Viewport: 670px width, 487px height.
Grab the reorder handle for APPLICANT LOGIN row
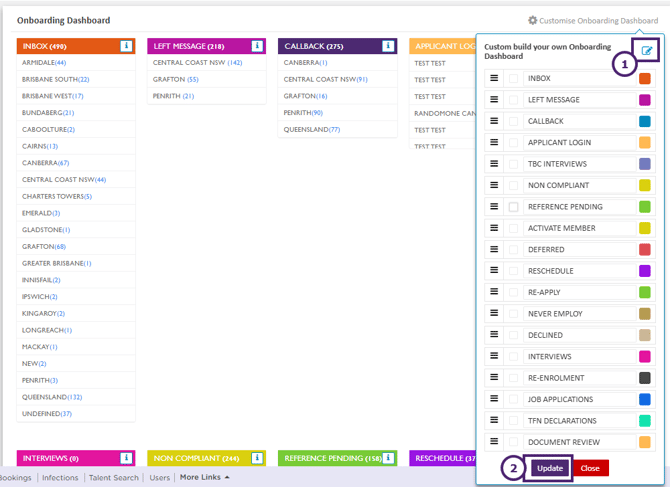494,142
